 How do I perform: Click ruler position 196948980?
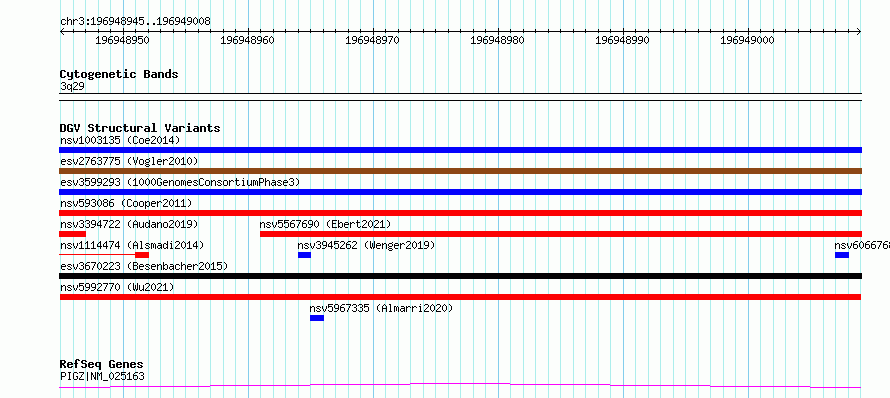pyautogui.click(x=498, y=40)
